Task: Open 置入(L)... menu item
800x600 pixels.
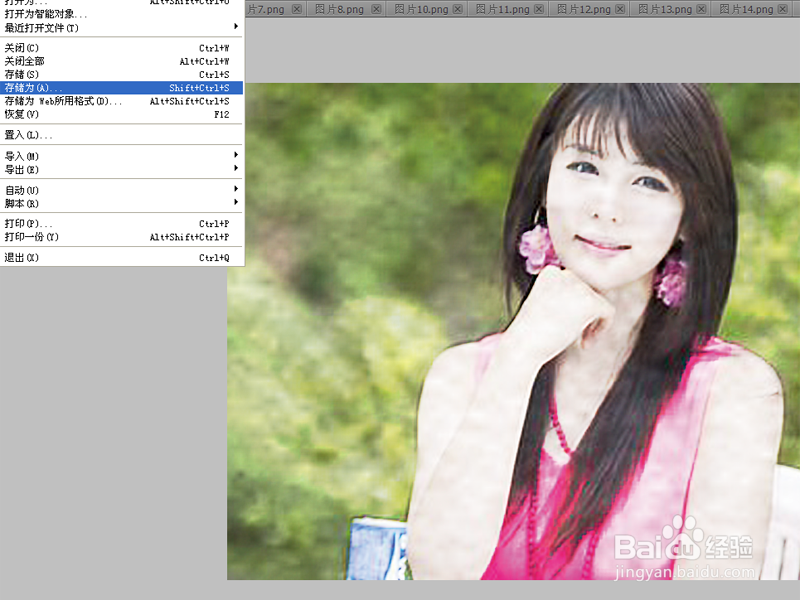Action: [121, 135]
